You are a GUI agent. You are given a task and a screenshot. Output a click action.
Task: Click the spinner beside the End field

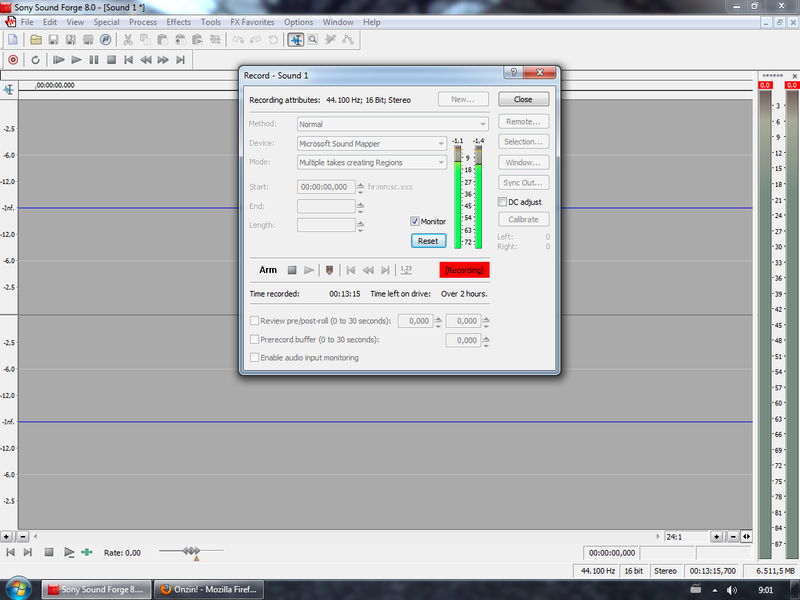(360, 207)
